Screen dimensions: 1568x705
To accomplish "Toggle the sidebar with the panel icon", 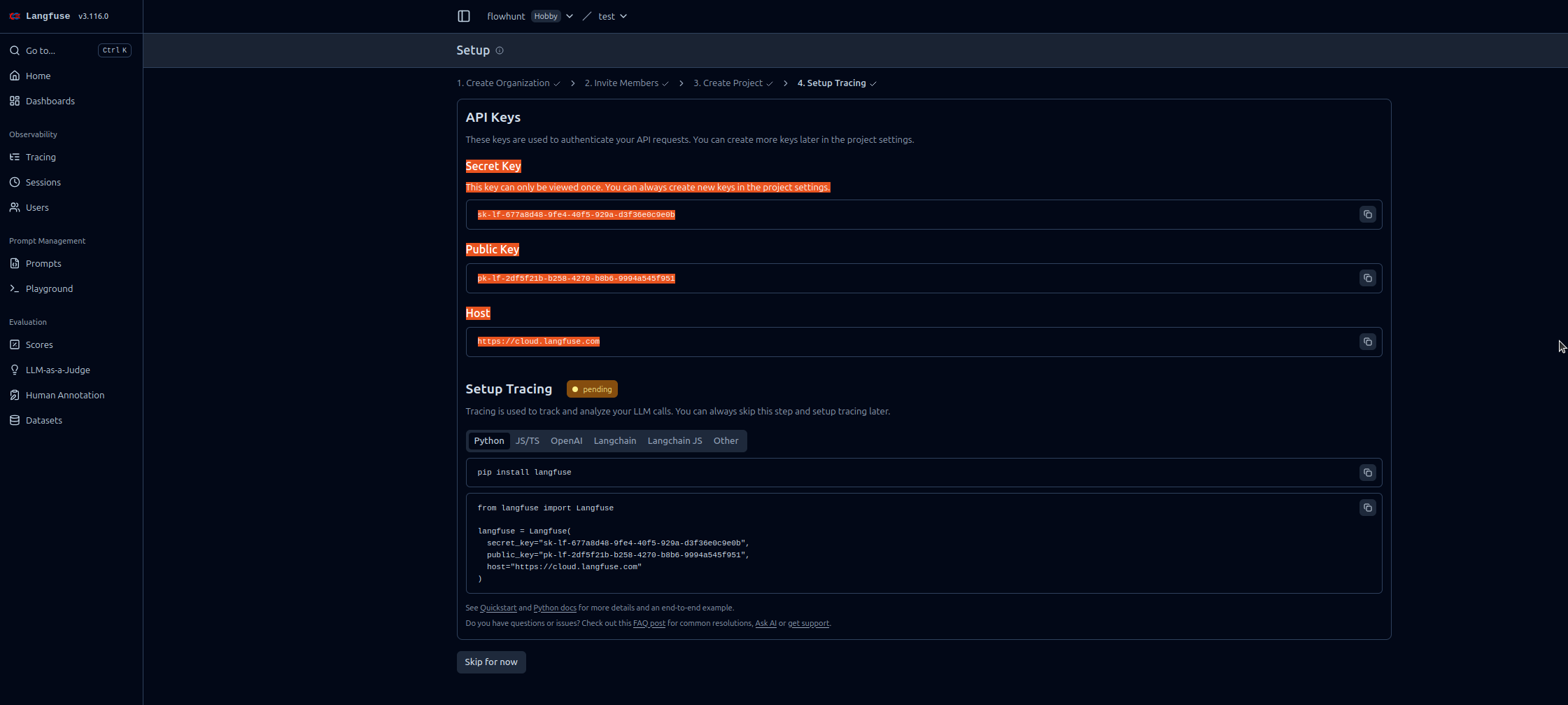I will [x=463, y=15].
